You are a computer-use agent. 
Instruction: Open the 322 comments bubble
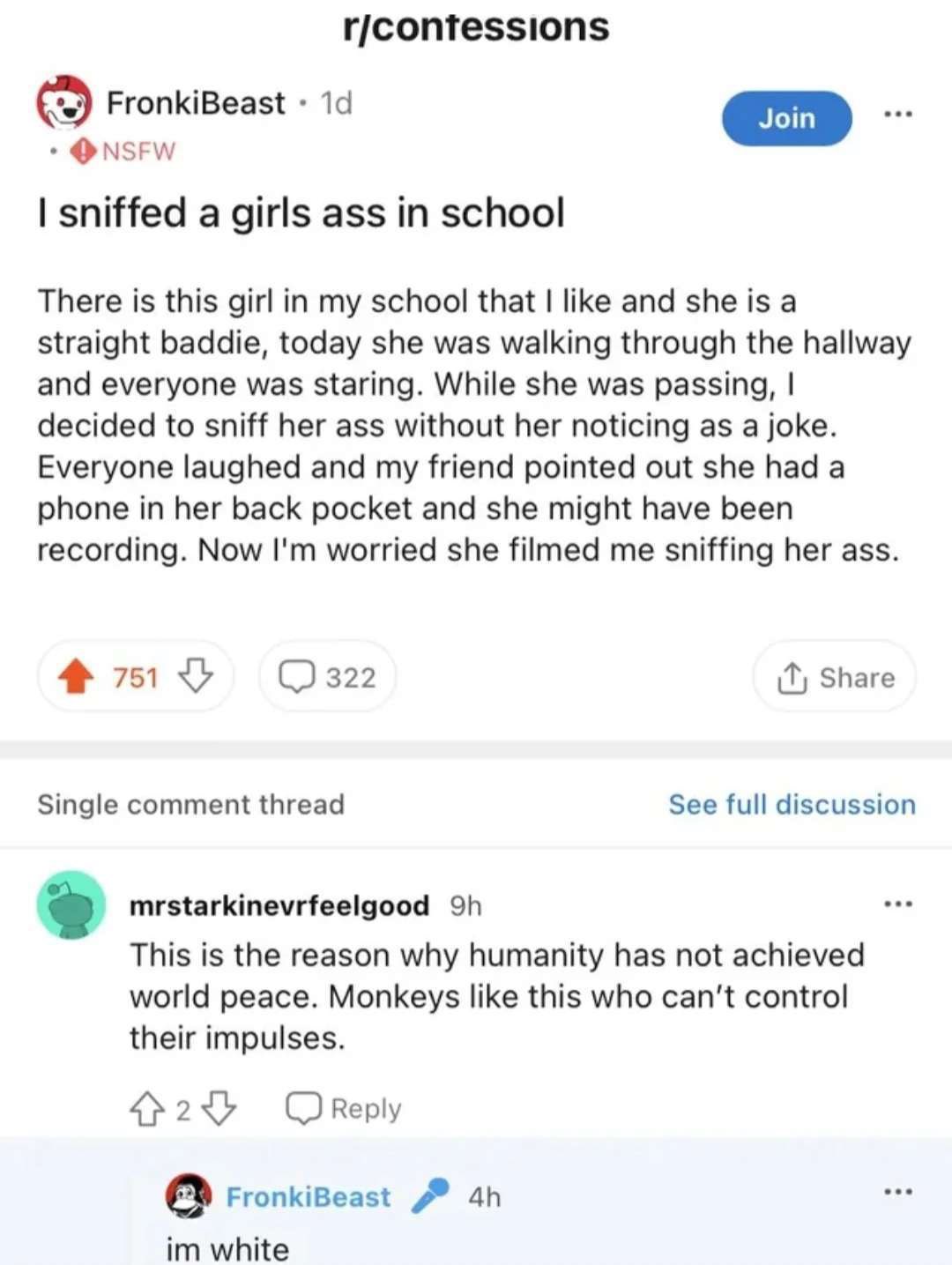327,677
